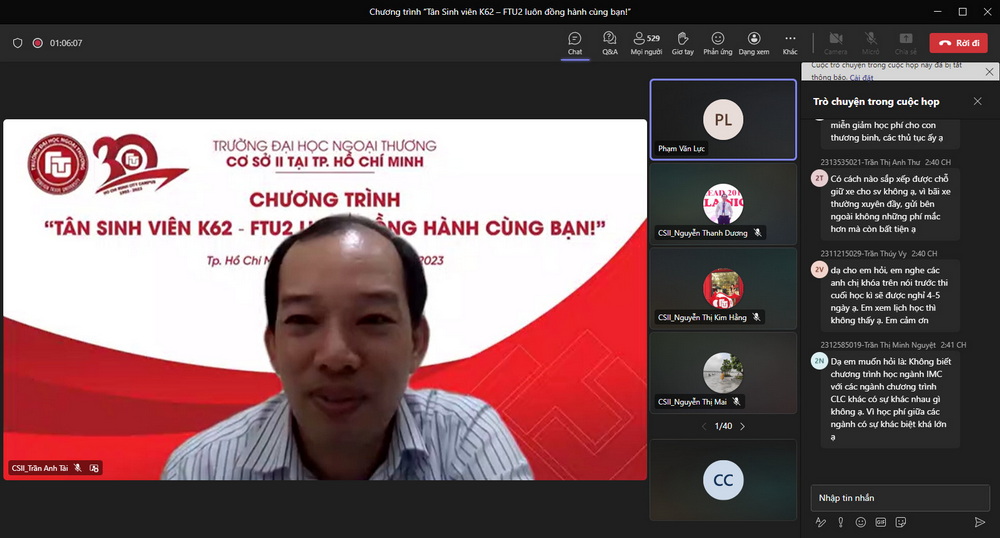
Task: Send the chat message
Action: pos(980,522)
